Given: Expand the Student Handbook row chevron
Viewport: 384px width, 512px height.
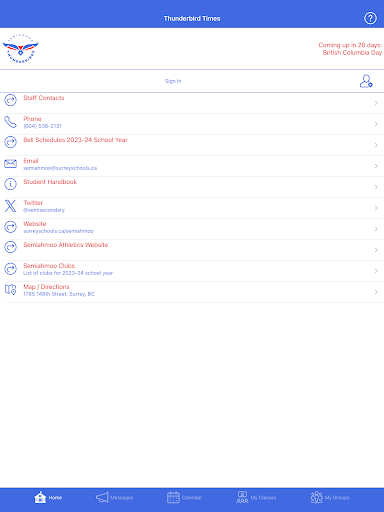Looking at the screenshot, I should tap(376, 187).
